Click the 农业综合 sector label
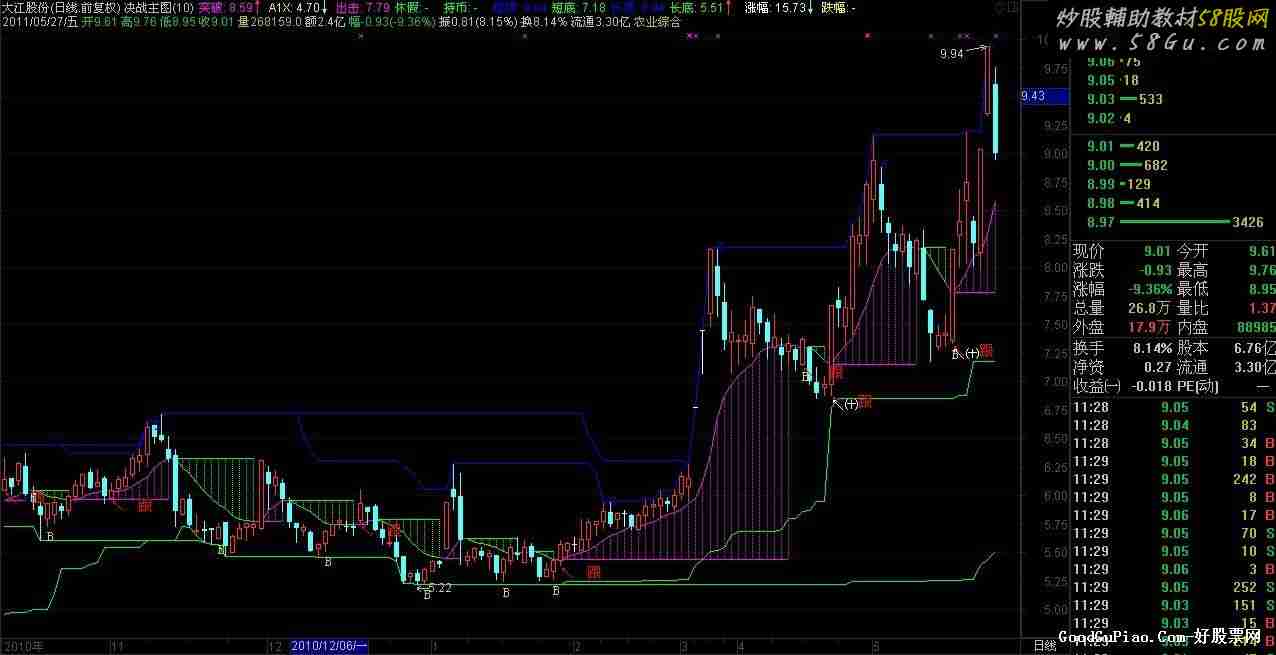The height and width of the screenshot is (655, 1276). coord(658,21)
